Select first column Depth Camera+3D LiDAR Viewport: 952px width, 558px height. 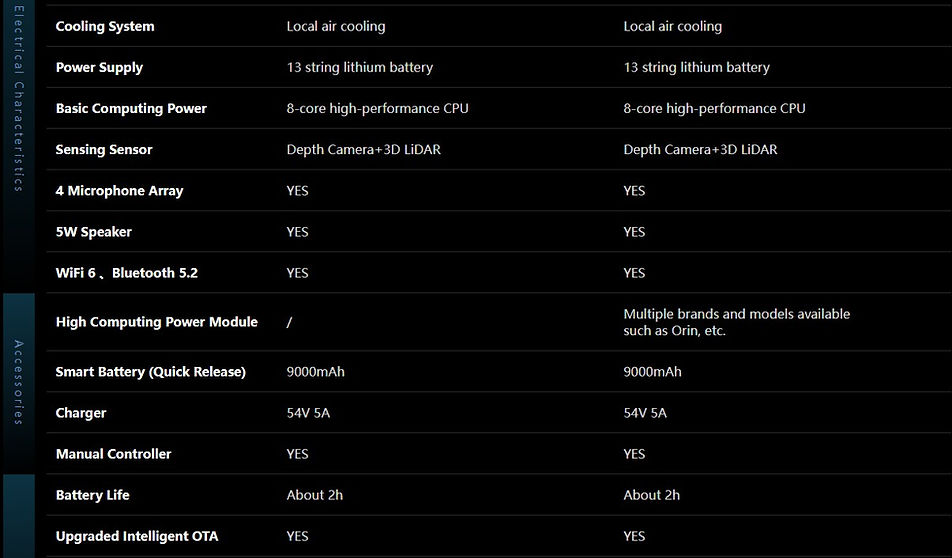(x=364, y=149)
